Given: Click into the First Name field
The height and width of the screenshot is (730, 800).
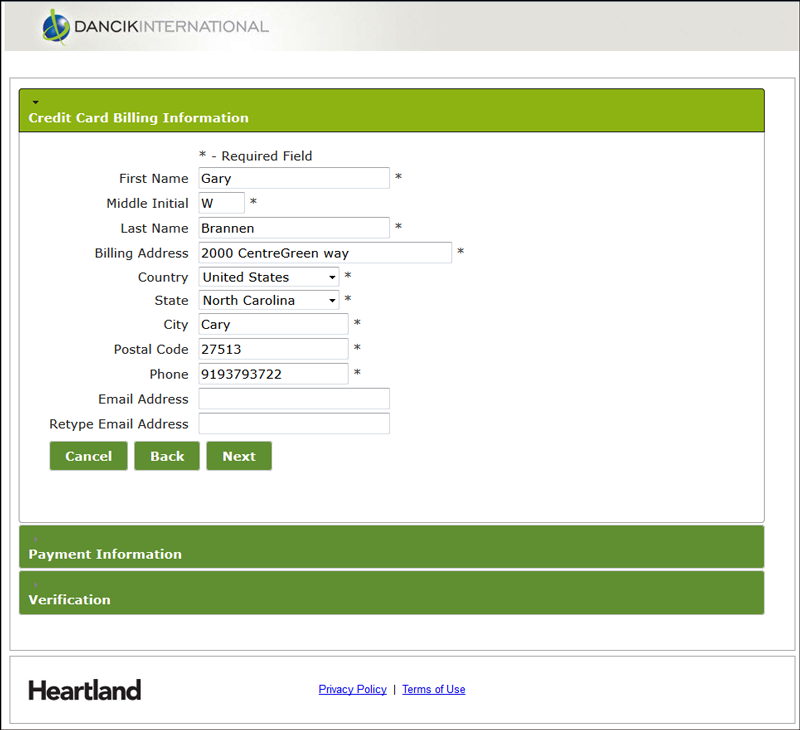Looking at the screenshot, I should [294, 178].
